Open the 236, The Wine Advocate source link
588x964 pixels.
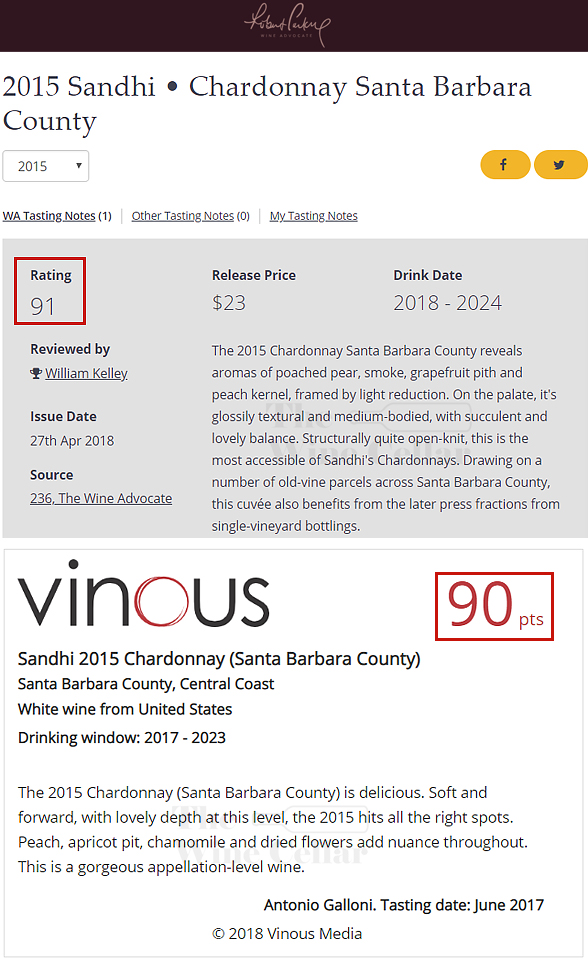point(101,498)
